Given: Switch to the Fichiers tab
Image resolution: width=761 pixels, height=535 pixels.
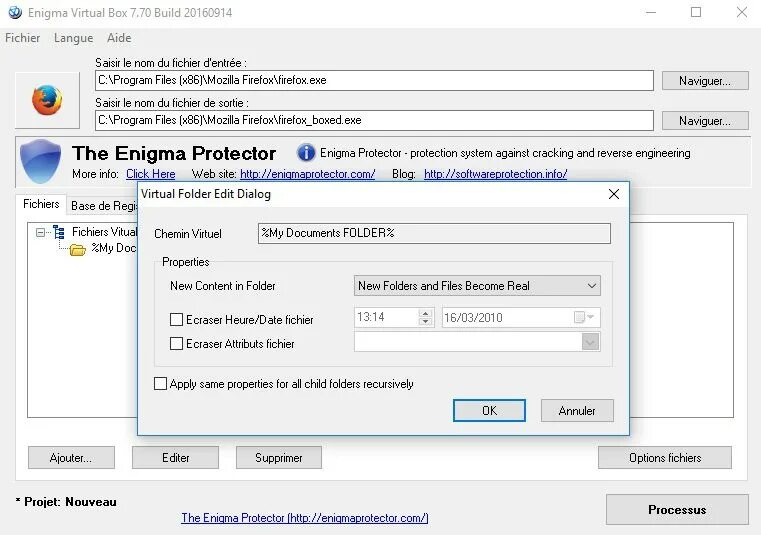Looking at the screenshot, I should coord(41,204).
